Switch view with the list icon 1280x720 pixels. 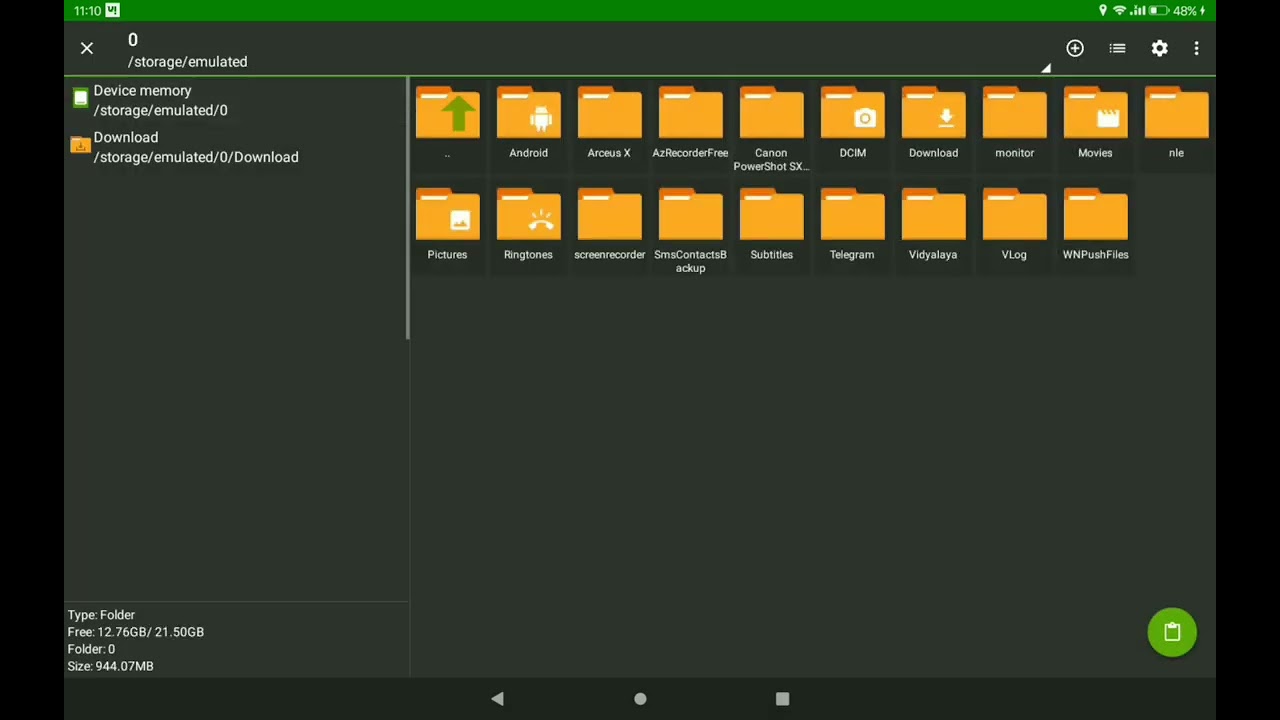[1117, 48]
